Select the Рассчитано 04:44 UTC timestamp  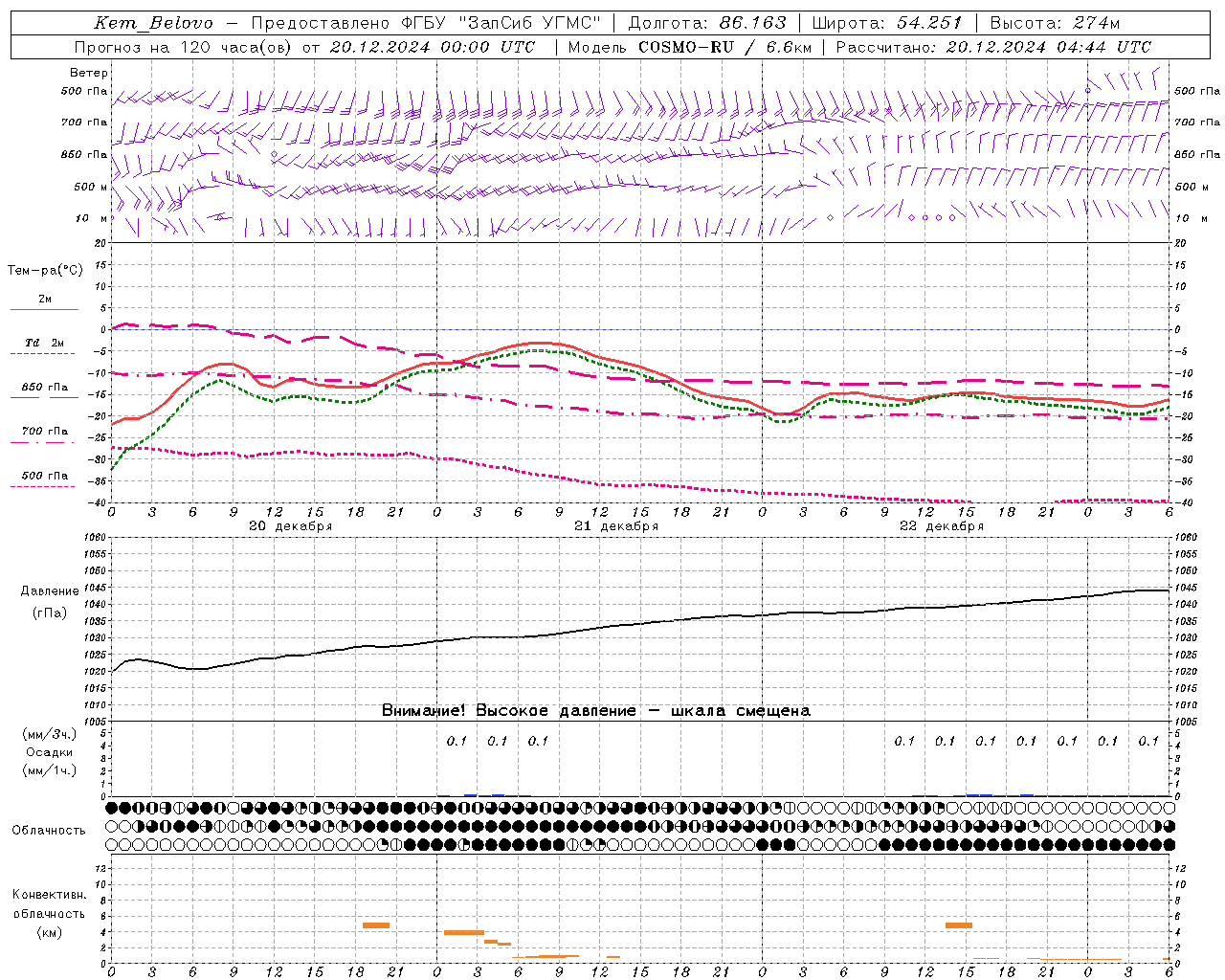click(993, 47)
